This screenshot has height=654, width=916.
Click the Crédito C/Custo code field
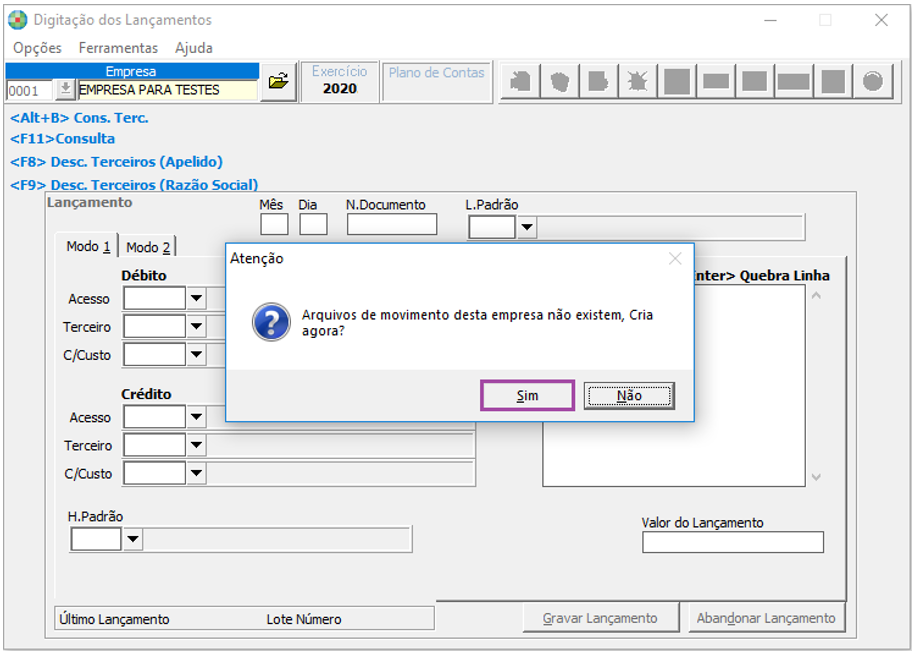coord(155,473)
